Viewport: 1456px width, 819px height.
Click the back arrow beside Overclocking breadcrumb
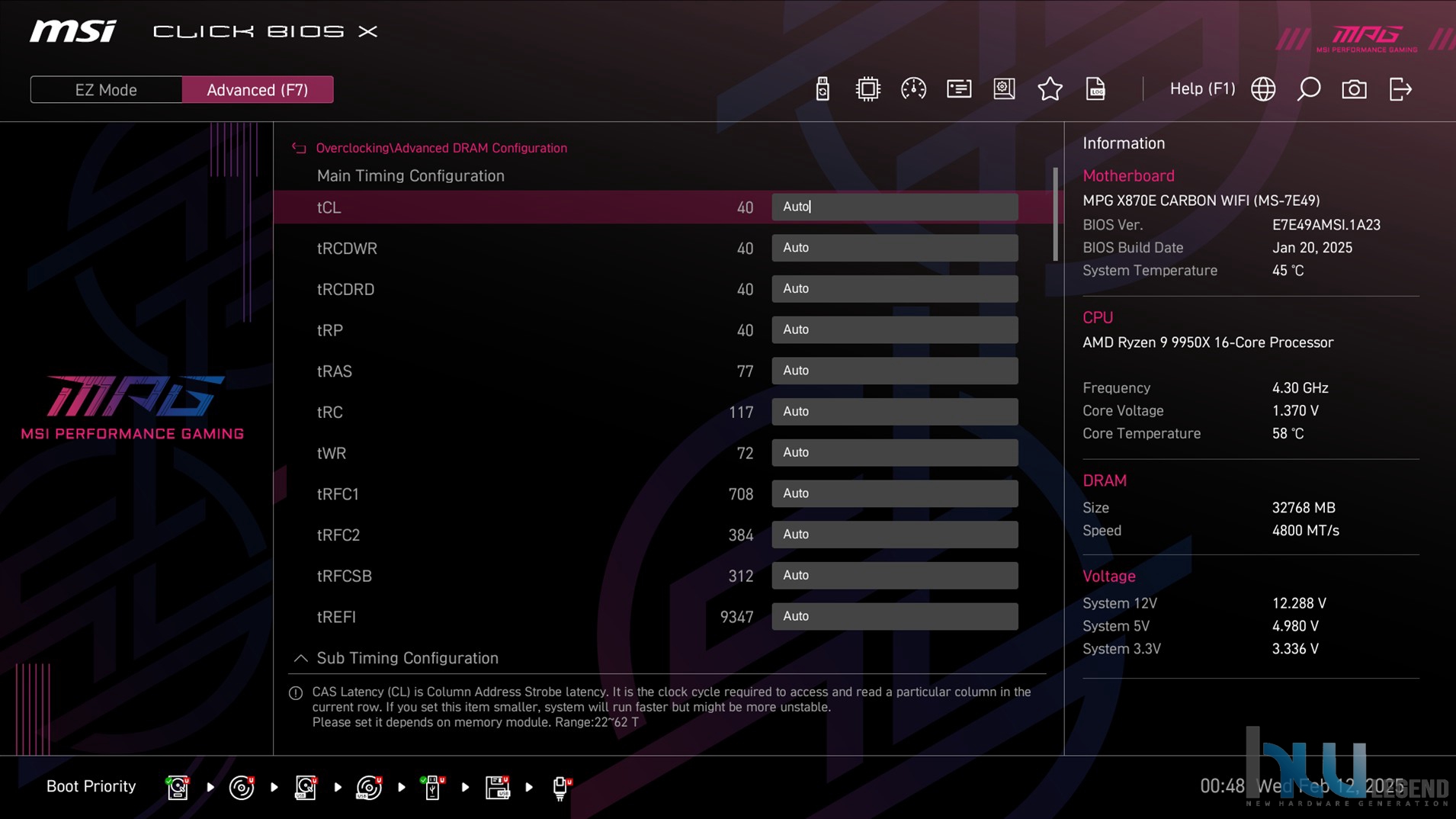coord(299,148)
